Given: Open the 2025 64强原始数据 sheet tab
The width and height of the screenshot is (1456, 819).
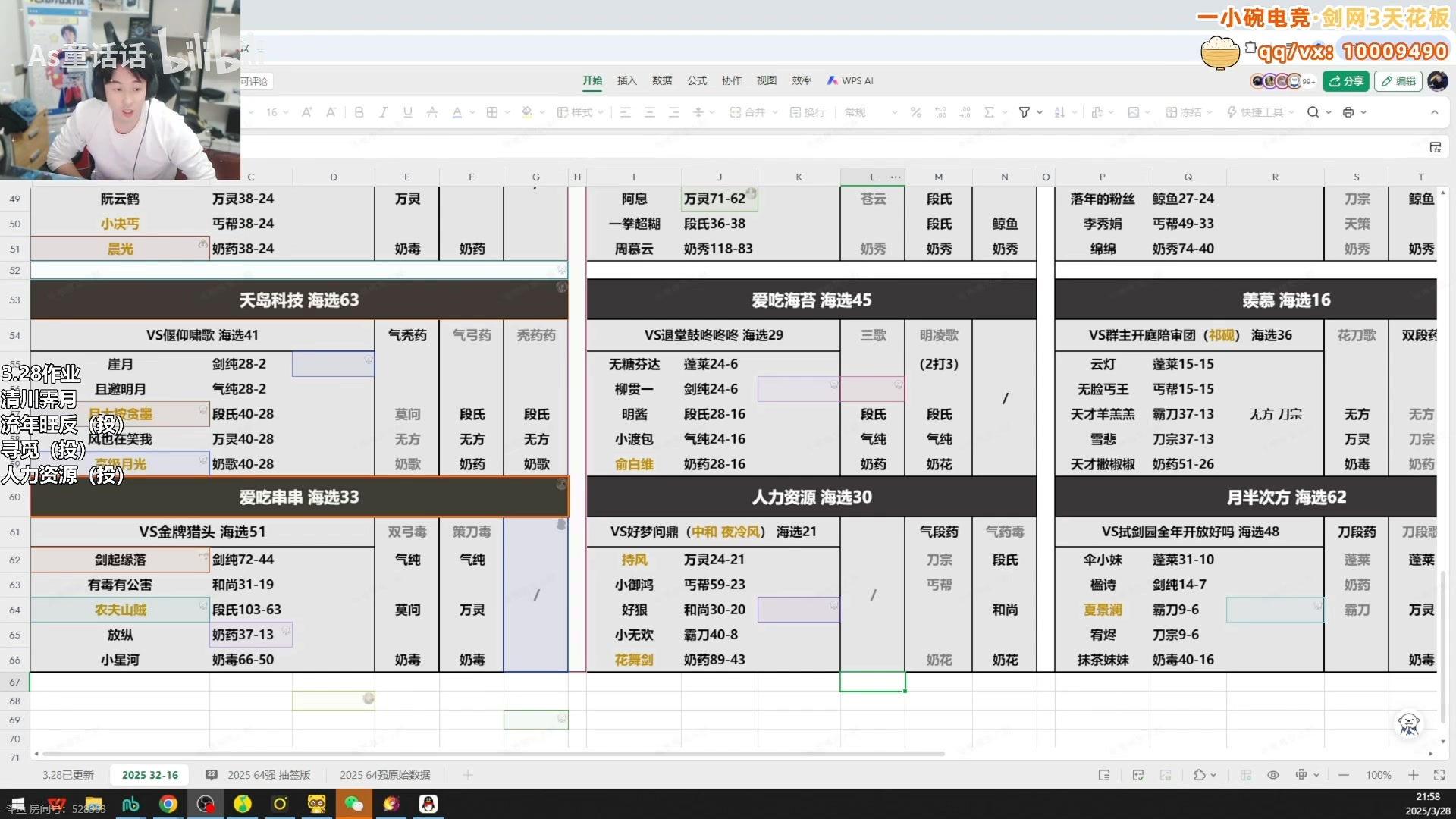Looking at the screenshot, I should 385,775.
